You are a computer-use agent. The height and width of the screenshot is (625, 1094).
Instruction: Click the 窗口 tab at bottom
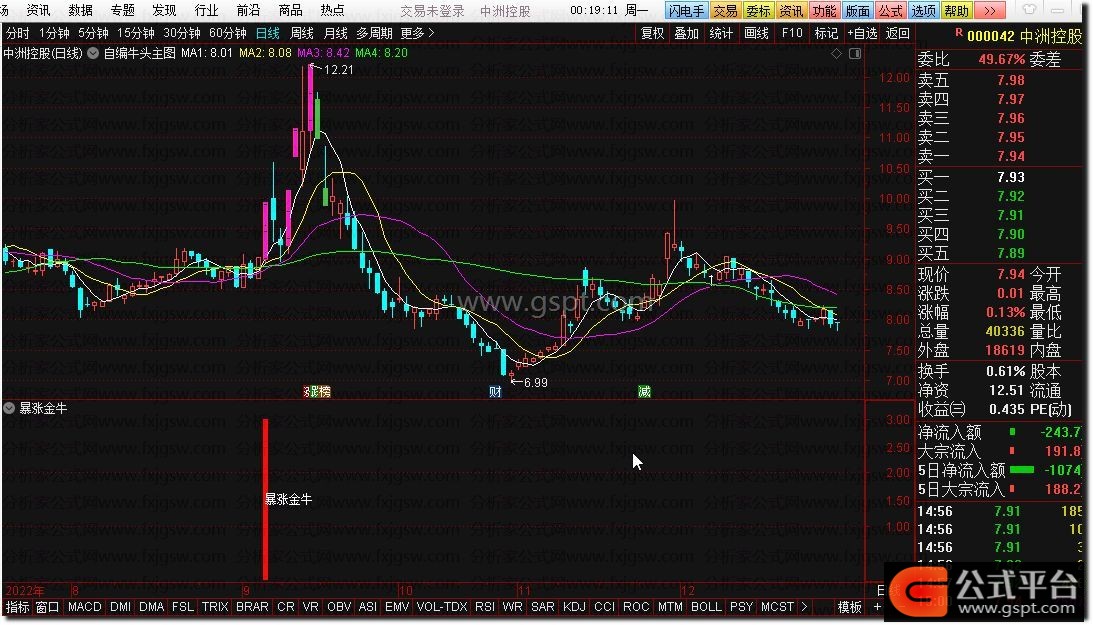(47, 608)
